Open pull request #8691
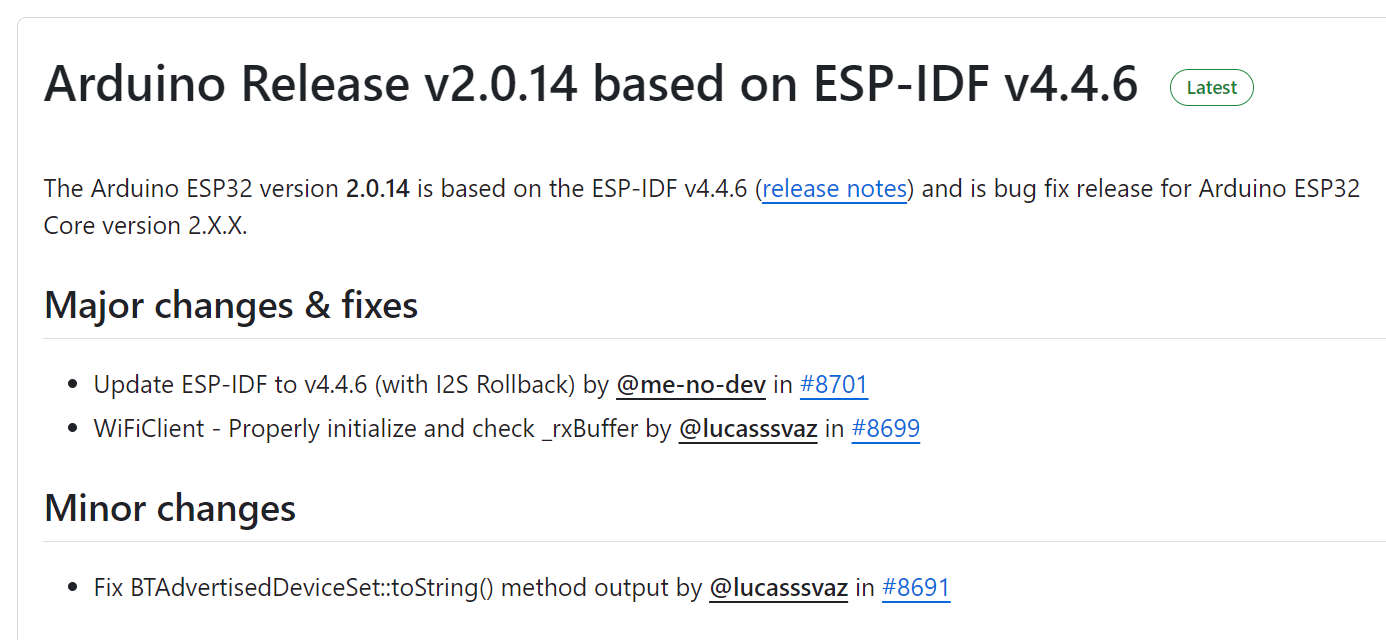Image resolution: width=1386 pixels, height=640 pixels. (915, 588)
